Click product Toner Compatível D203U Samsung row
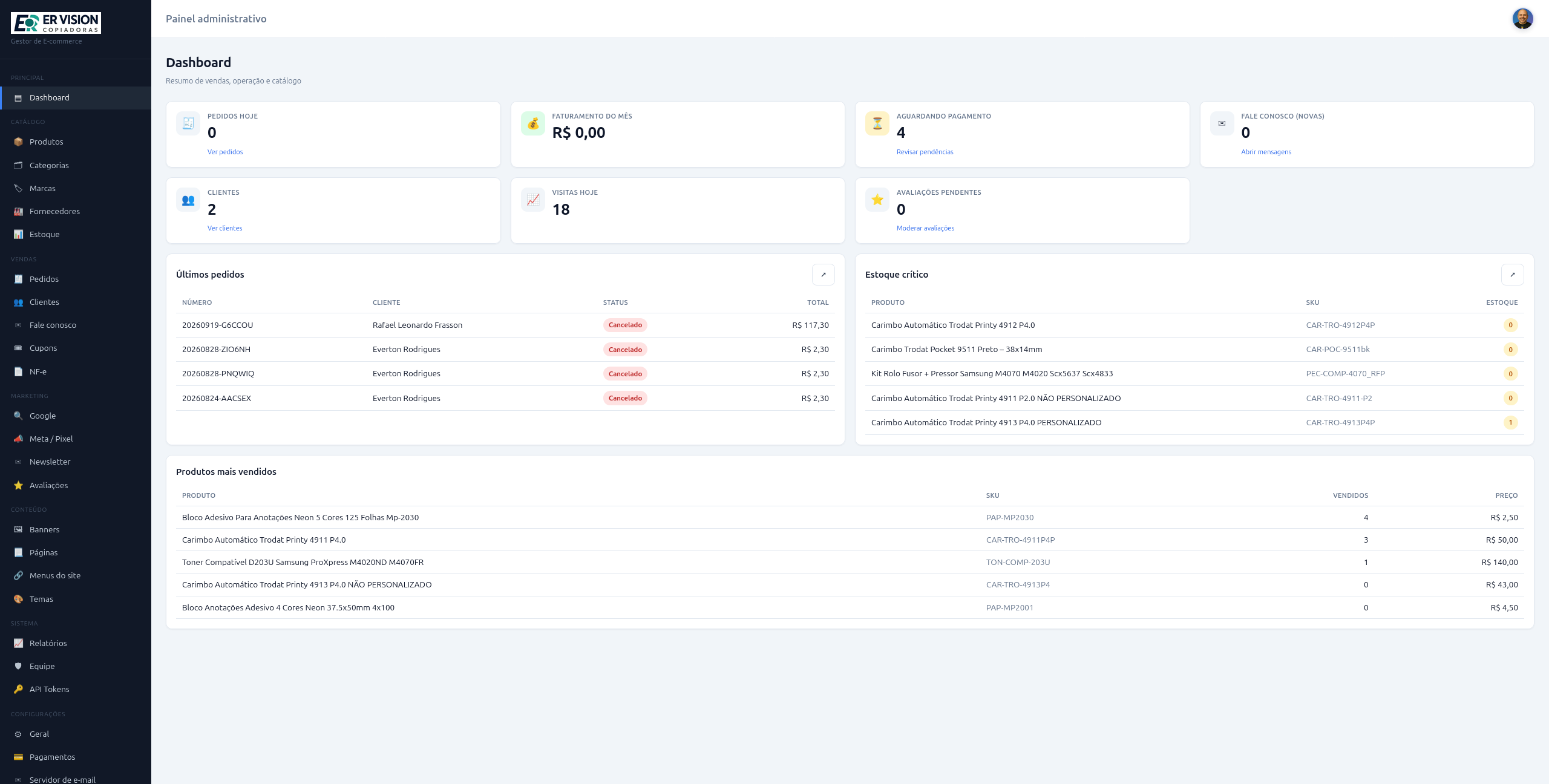Screen dimensions: 1549x784 [x=850, y=563]
